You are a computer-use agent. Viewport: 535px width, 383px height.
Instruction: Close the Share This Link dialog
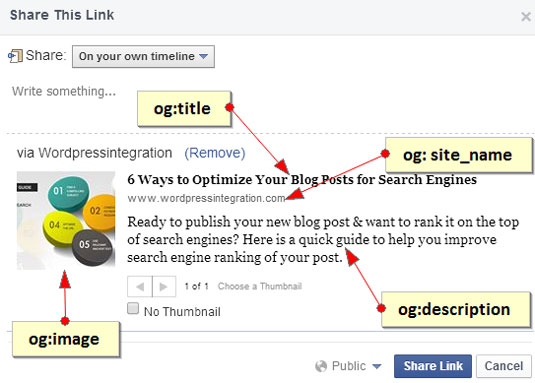coord(526,16)
